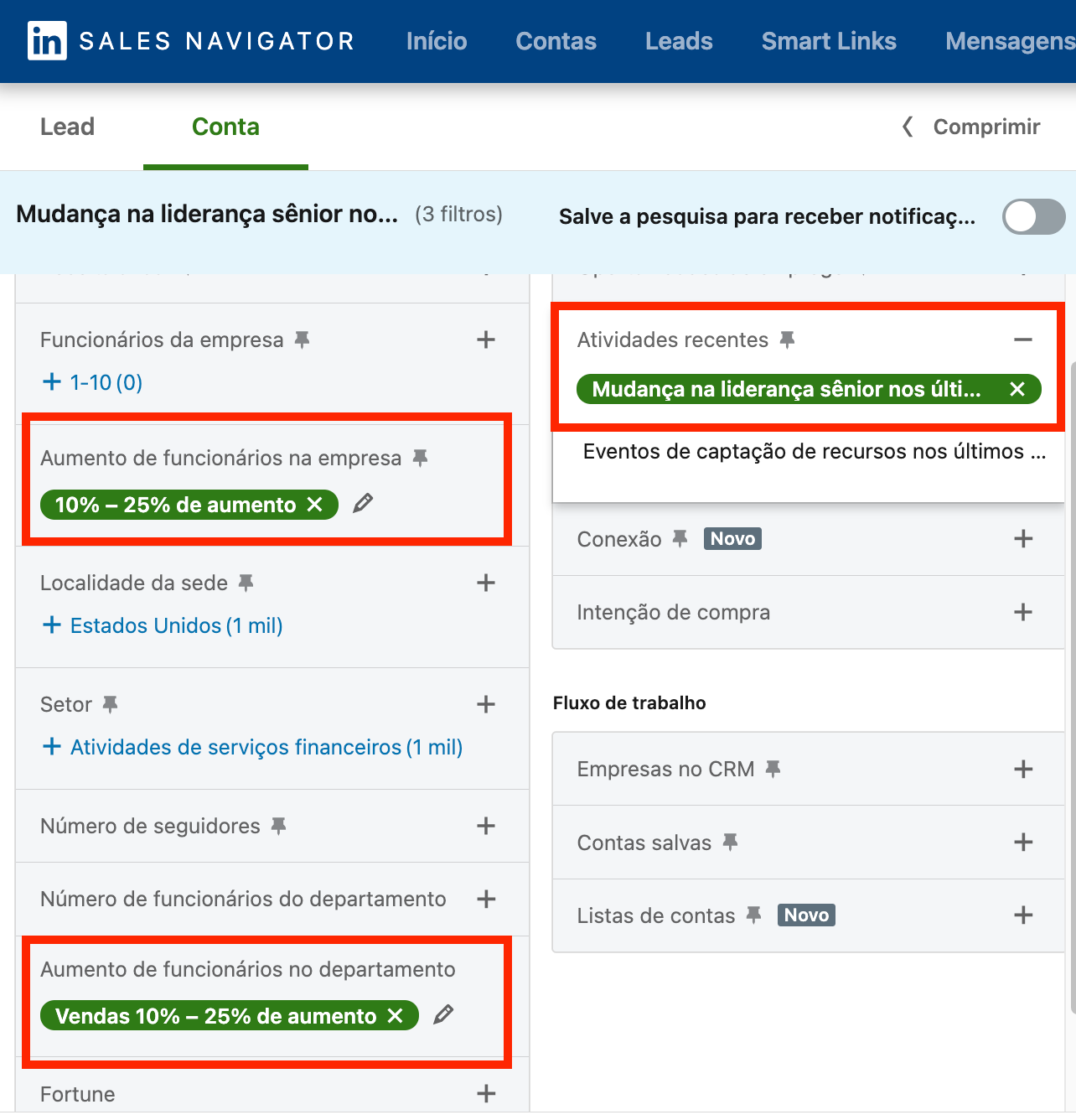Open the Contas menu
The height and width of the screenshot is (1120, 1076).
(556, 41)
